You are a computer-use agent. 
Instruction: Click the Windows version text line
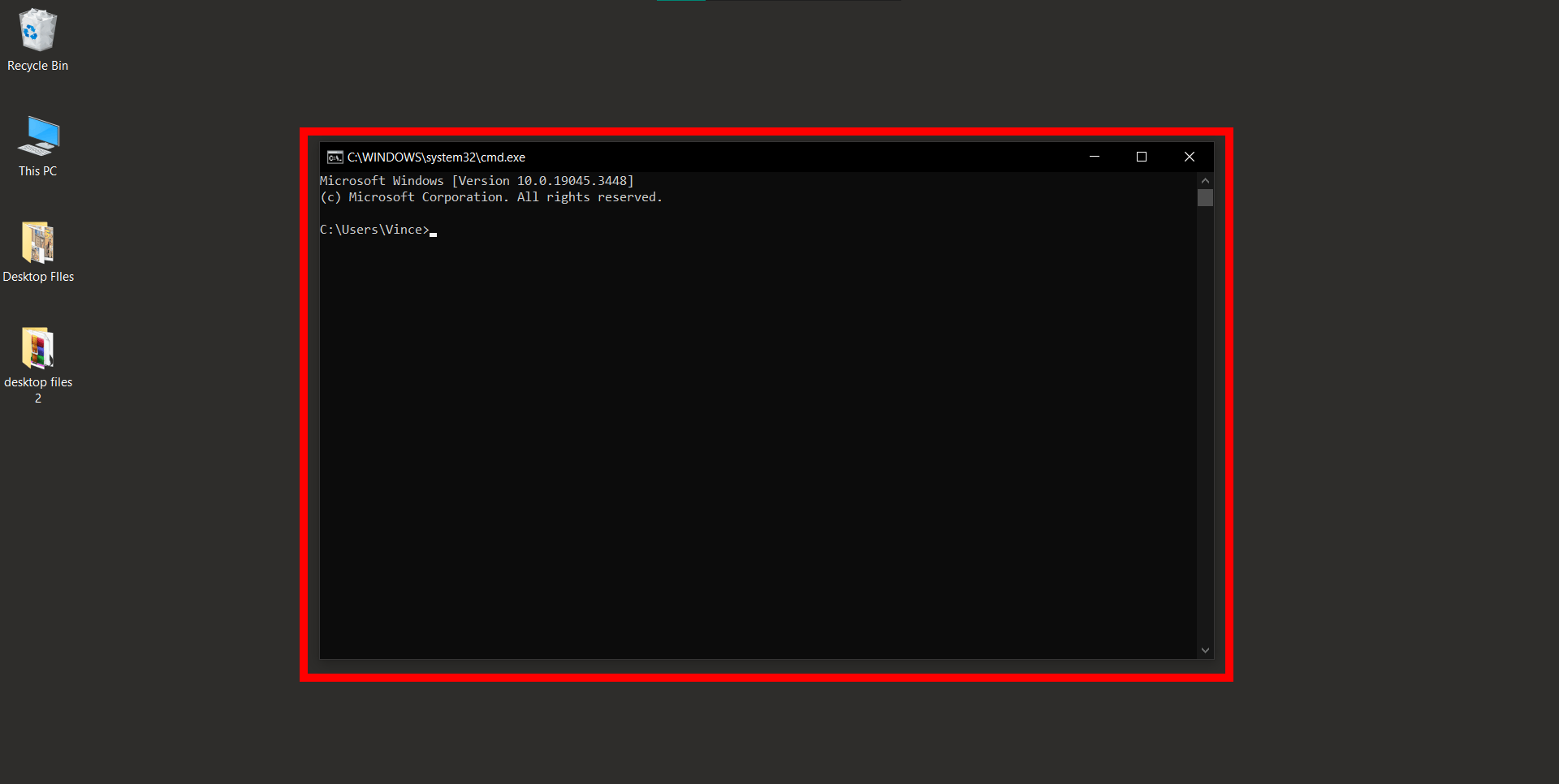[477, 180]
